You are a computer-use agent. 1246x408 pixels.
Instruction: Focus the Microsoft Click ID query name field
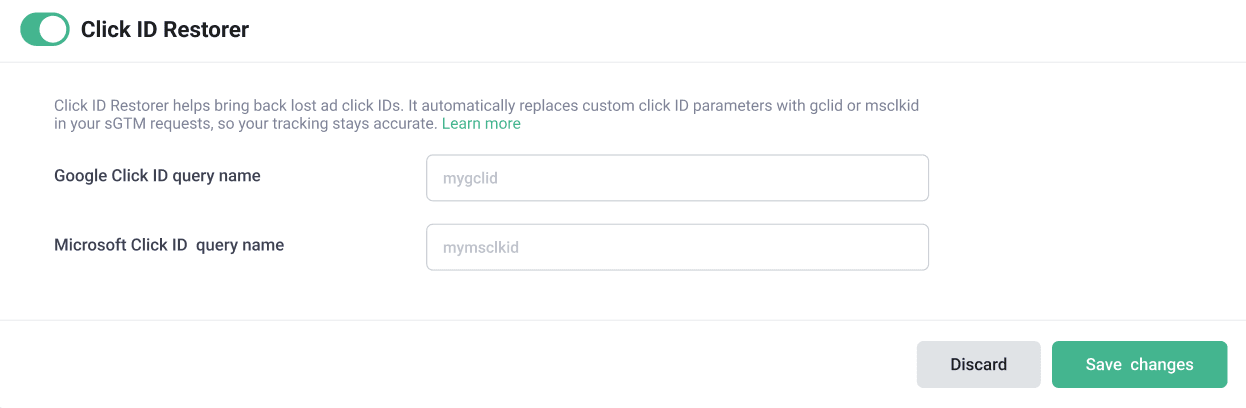tap(677, 247)
